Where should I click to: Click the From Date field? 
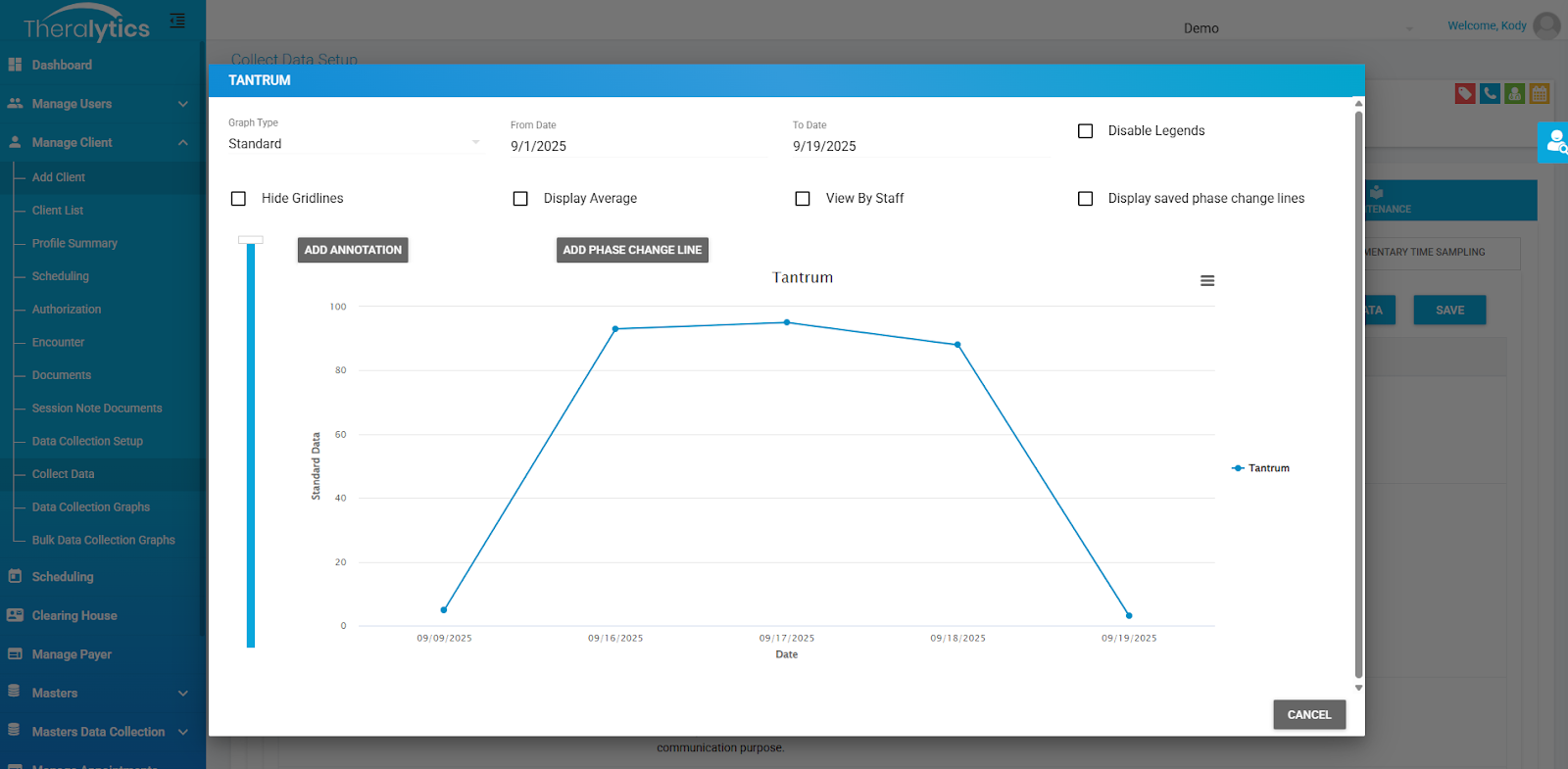coord(639,146)
